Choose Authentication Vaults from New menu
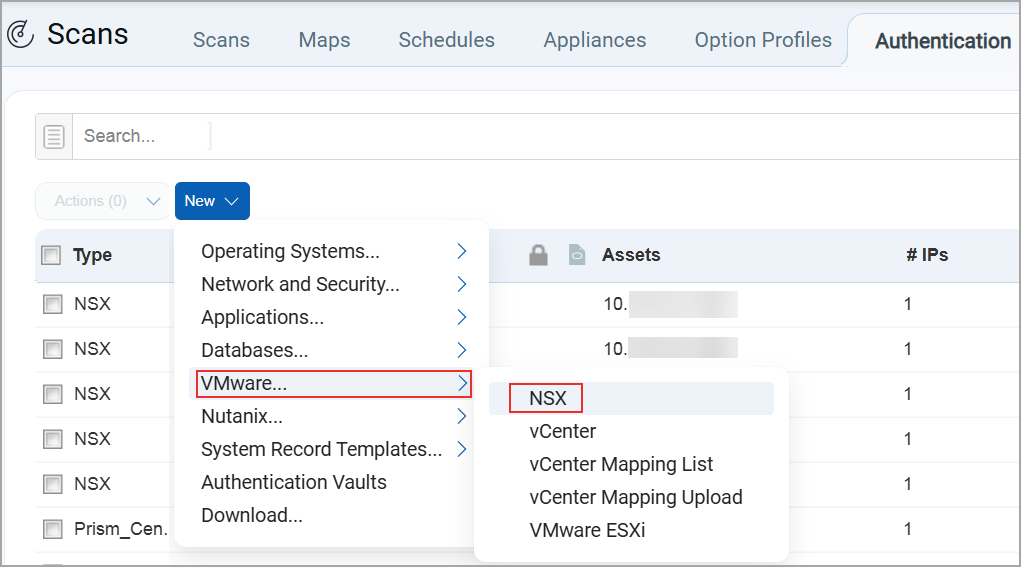 294,482
